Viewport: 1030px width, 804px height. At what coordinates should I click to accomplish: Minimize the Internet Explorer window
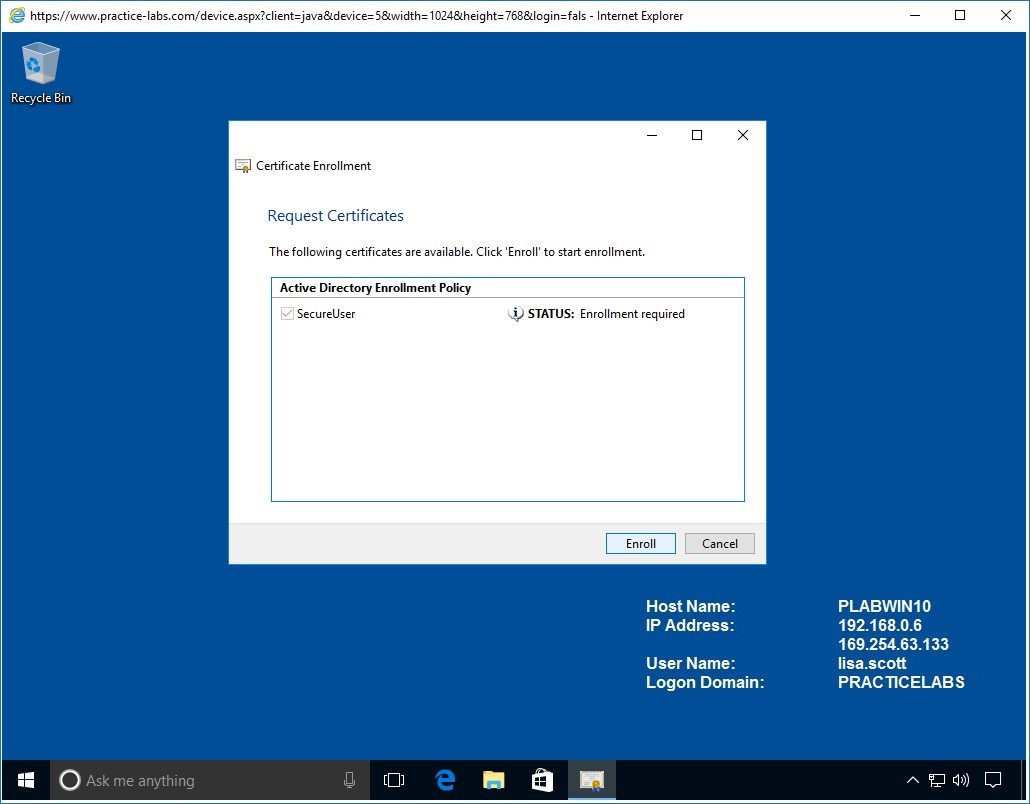point(914,16)
